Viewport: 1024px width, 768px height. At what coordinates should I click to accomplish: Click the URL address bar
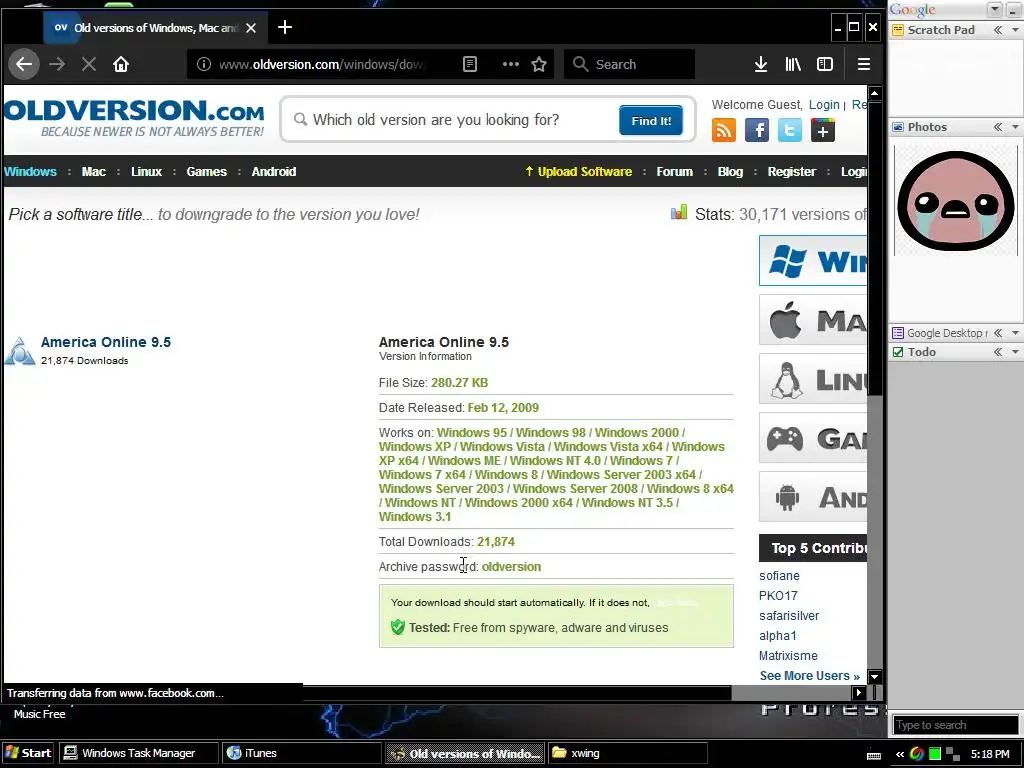tap(323, 64)
